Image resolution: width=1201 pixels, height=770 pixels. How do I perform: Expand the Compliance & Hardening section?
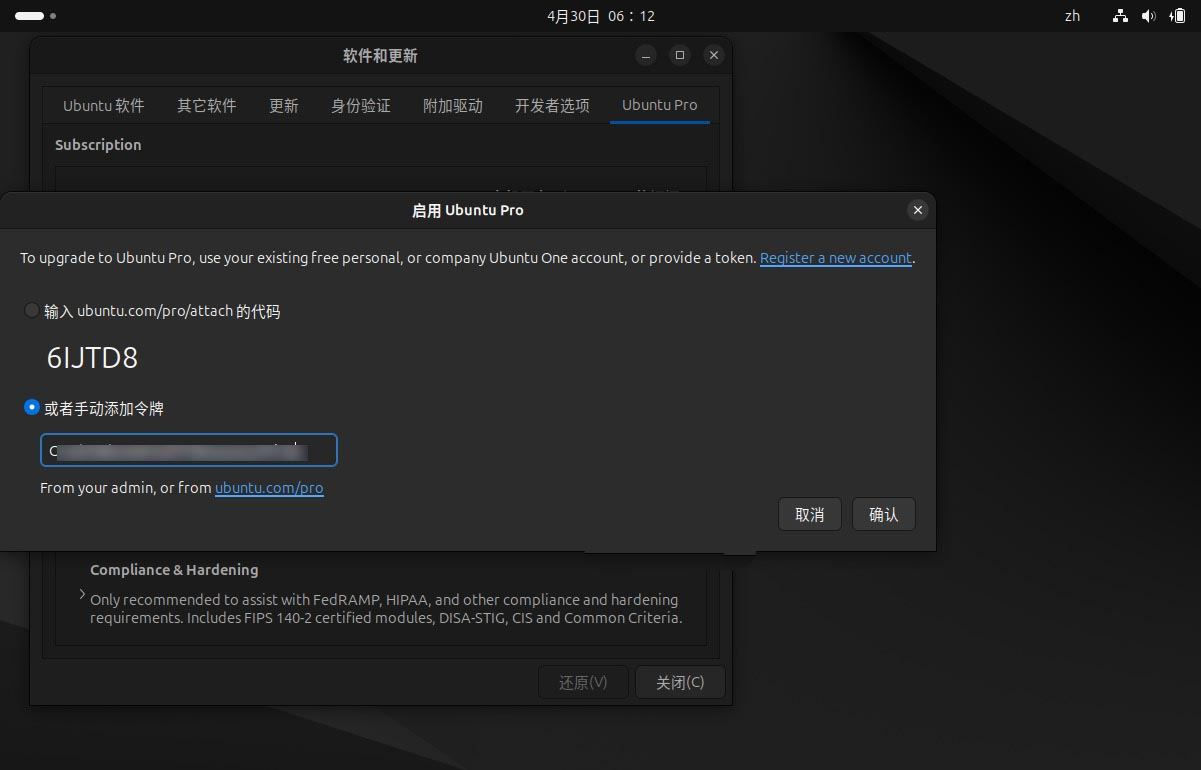(x=82, y=594)
